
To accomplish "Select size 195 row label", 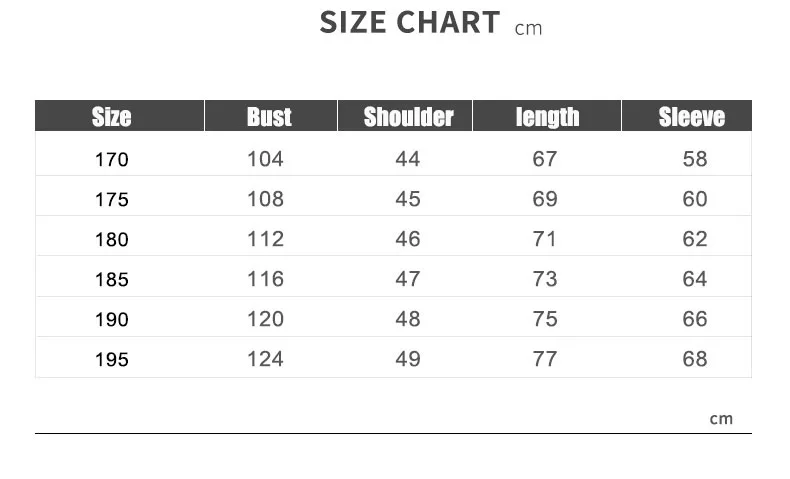I will [x=112, y=359].
